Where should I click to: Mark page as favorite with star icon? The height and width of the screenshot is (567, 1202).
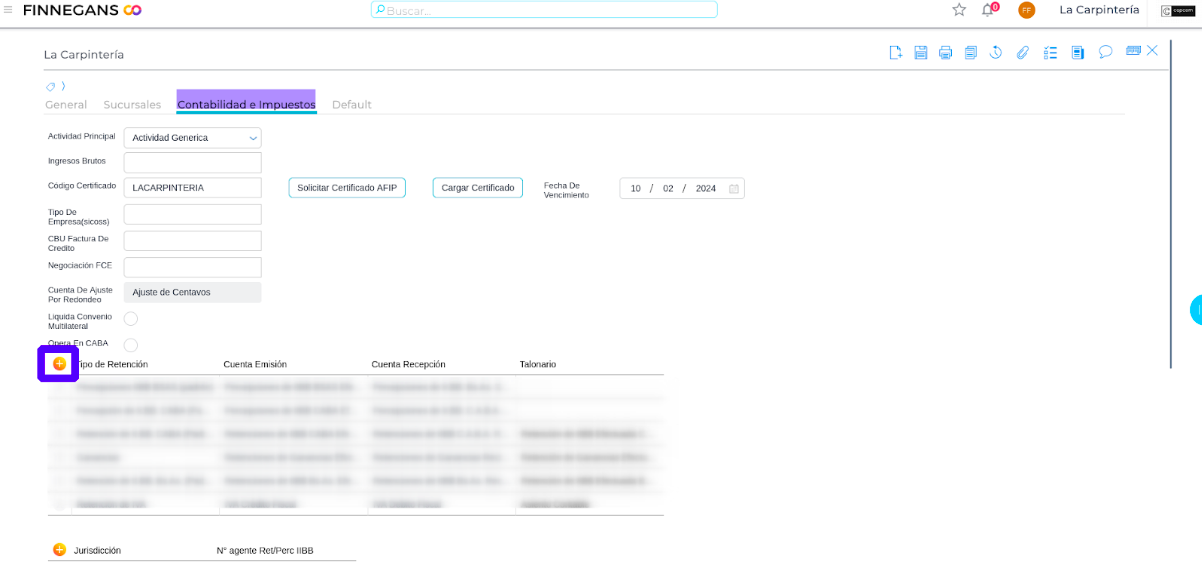coord(959,10)
